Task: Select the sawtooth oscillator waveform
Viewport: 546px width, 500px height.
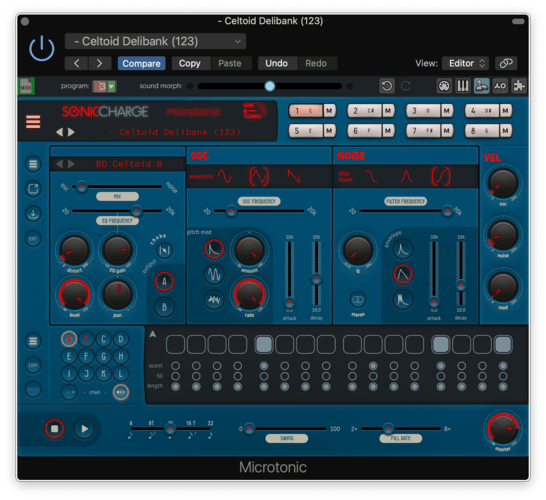Action: pos(294,176)
